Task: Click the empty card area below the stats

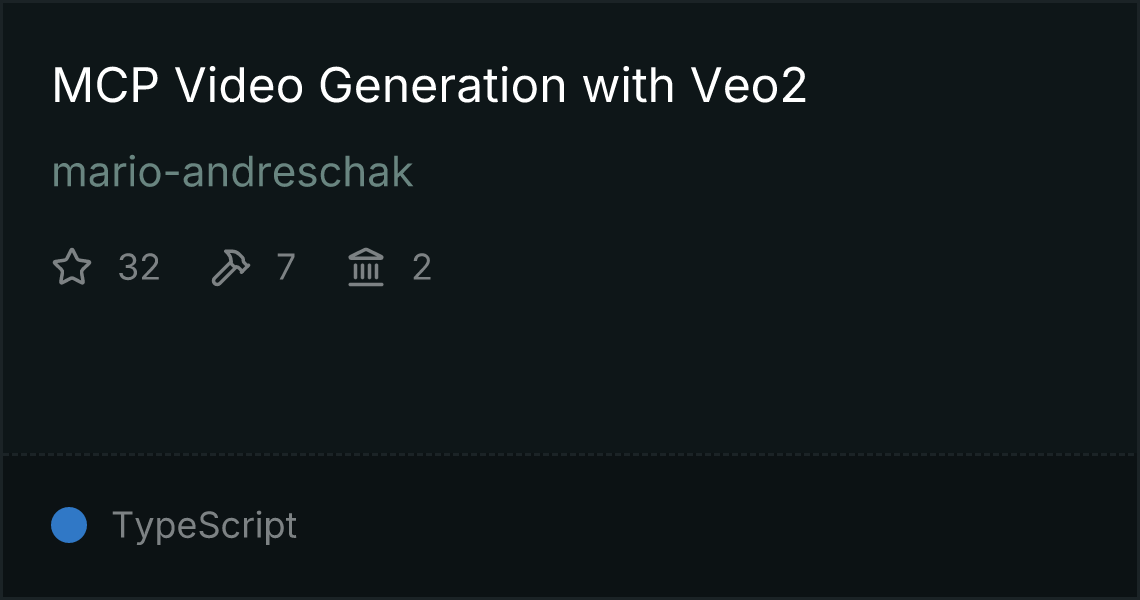Action: [570, 370]
